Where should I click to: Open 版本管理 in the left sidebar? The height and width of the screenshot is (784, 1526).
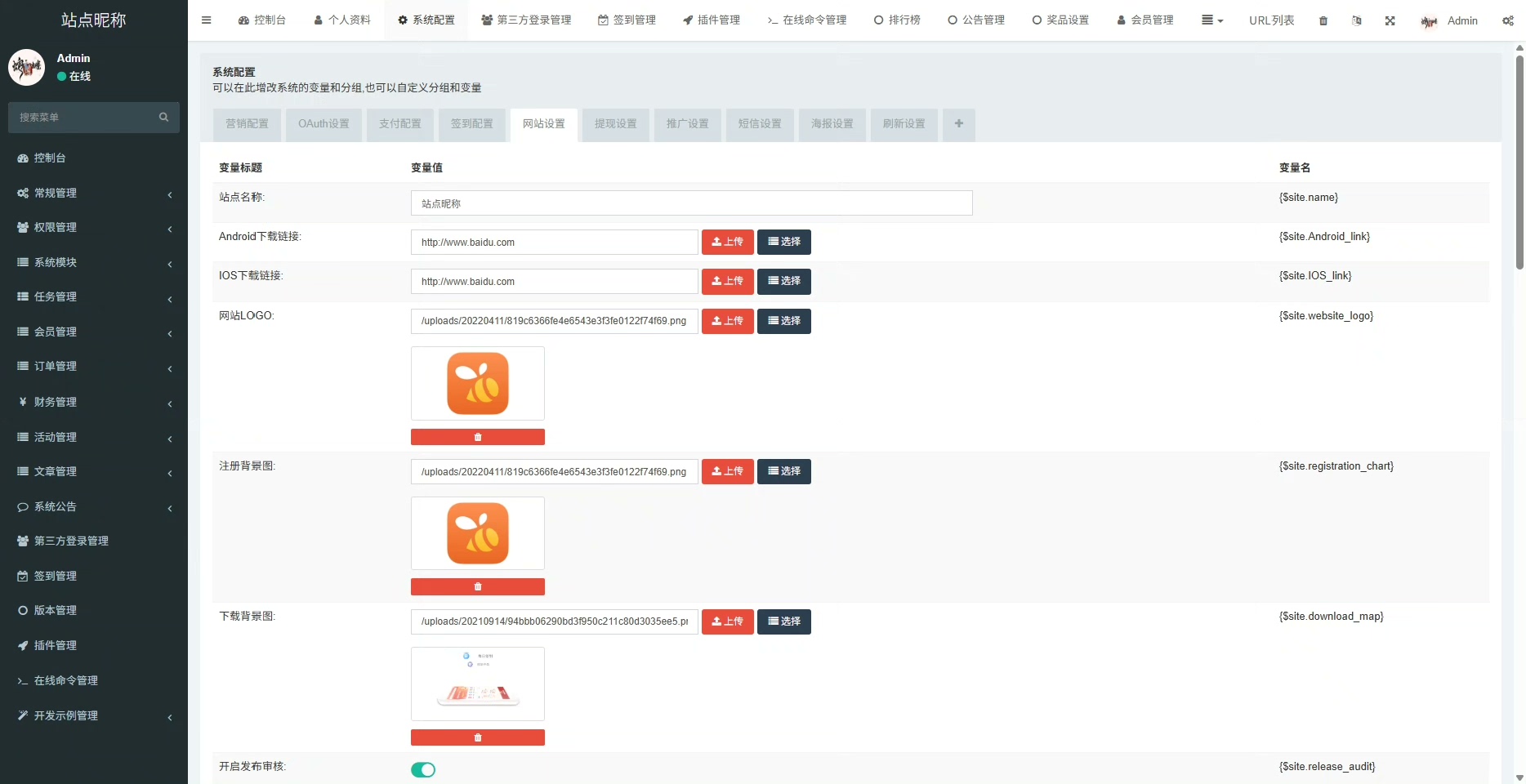pyautogui.click(x=94, y=610)
